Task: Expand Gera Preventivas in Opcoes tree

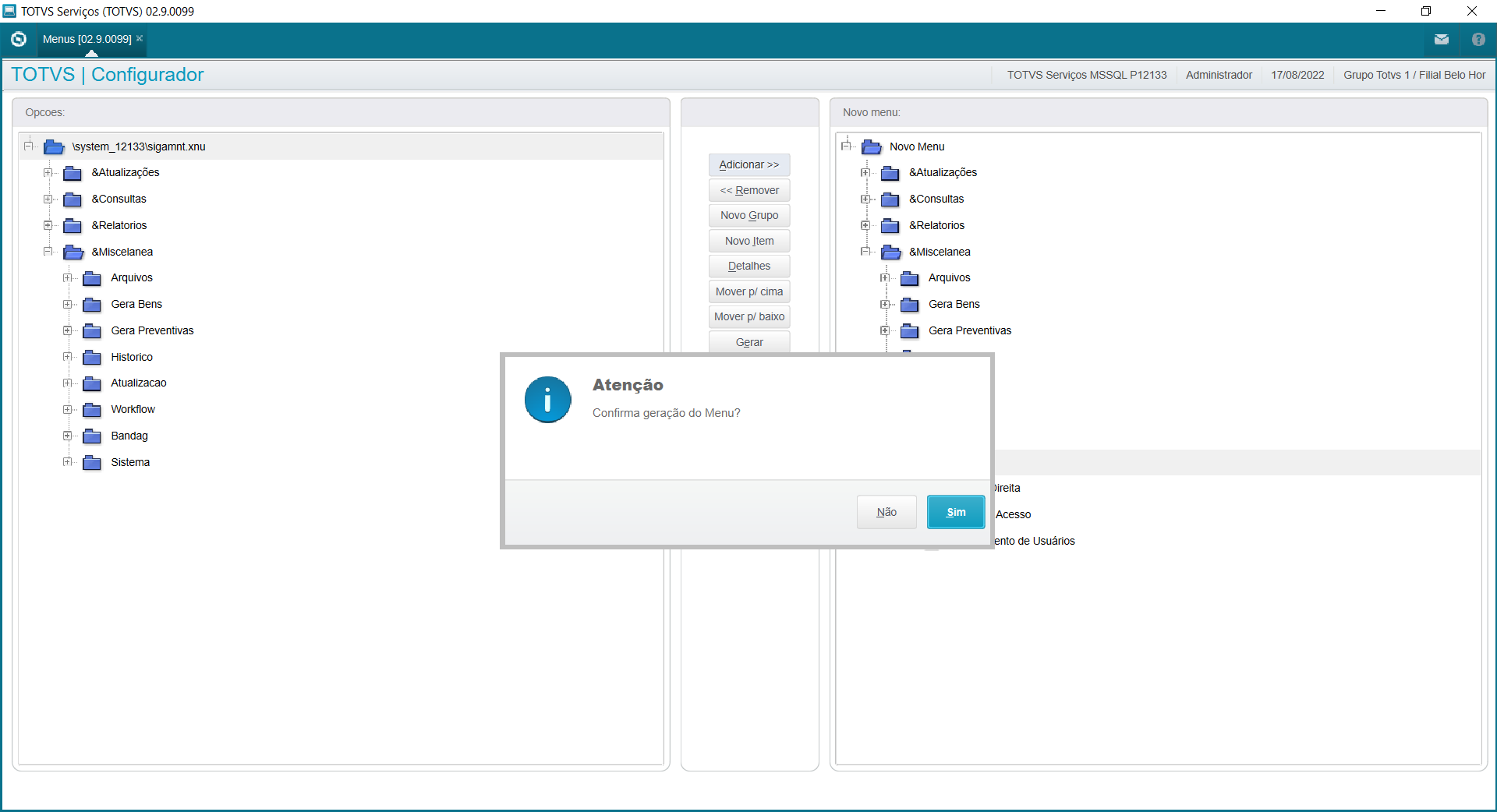Action: 68,330
